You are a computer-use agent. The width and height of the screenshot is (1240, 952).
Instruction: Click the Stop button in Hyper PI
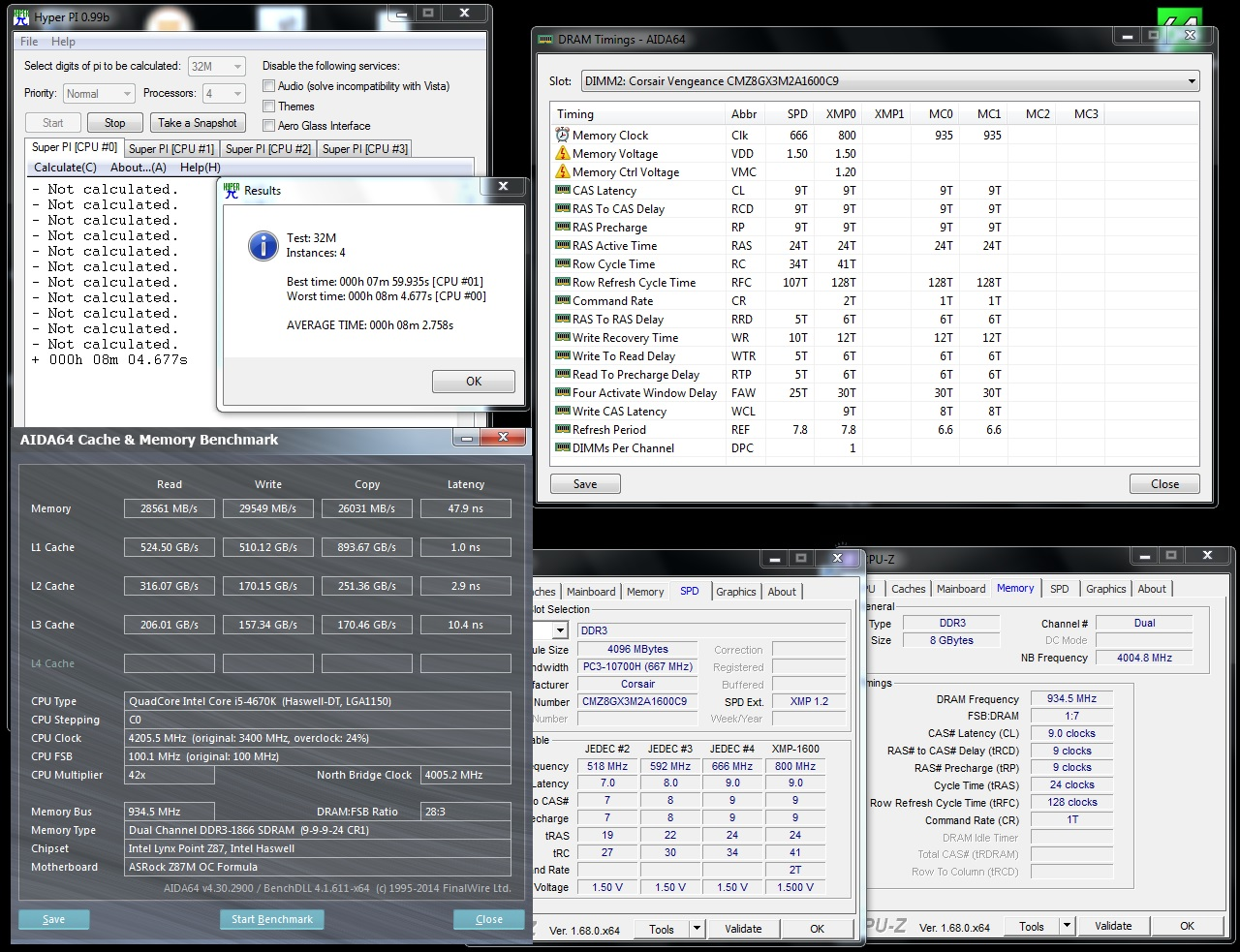pos(115,123)
